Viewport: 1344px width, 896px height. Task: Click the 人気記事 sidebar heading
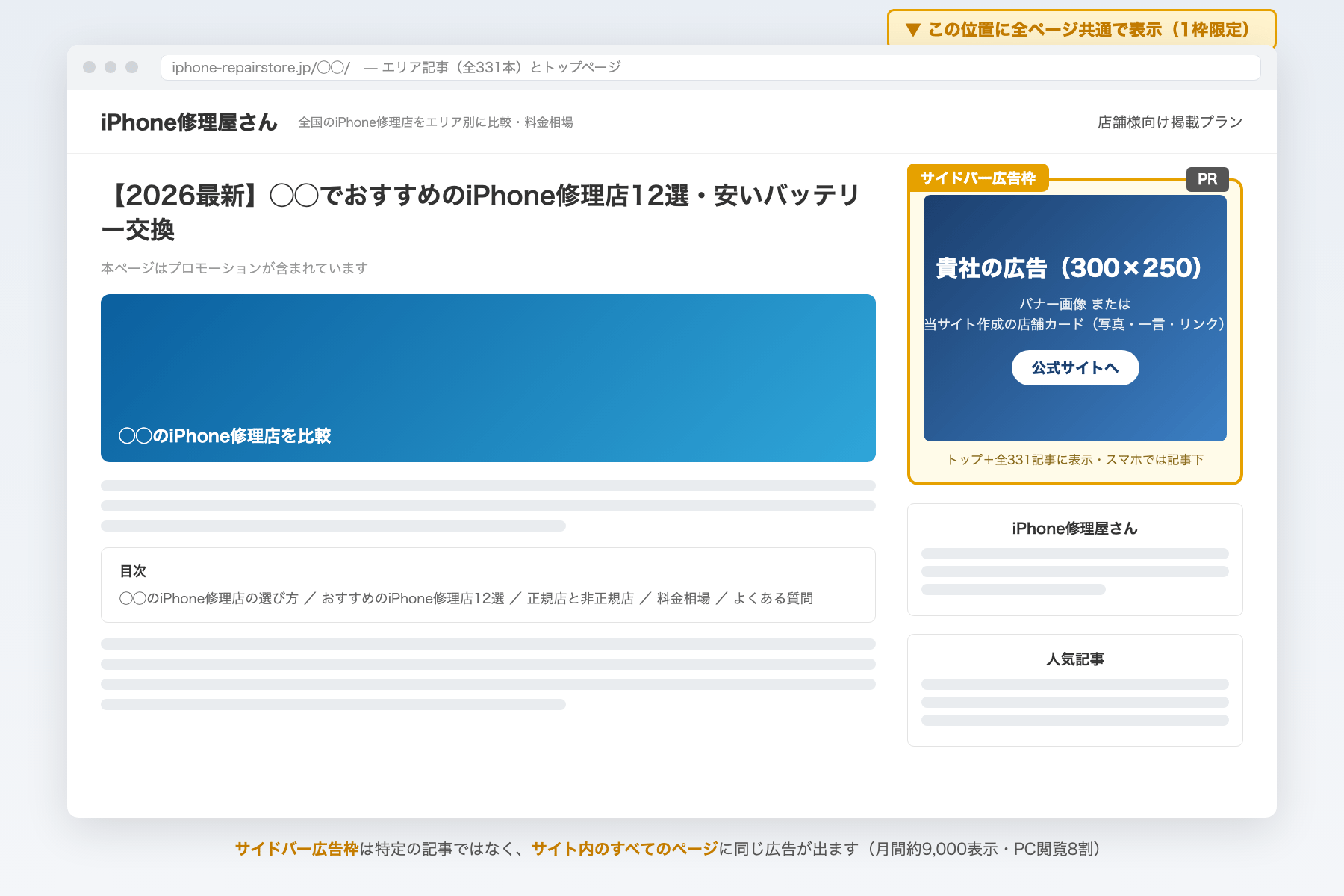coord(1075,659)
